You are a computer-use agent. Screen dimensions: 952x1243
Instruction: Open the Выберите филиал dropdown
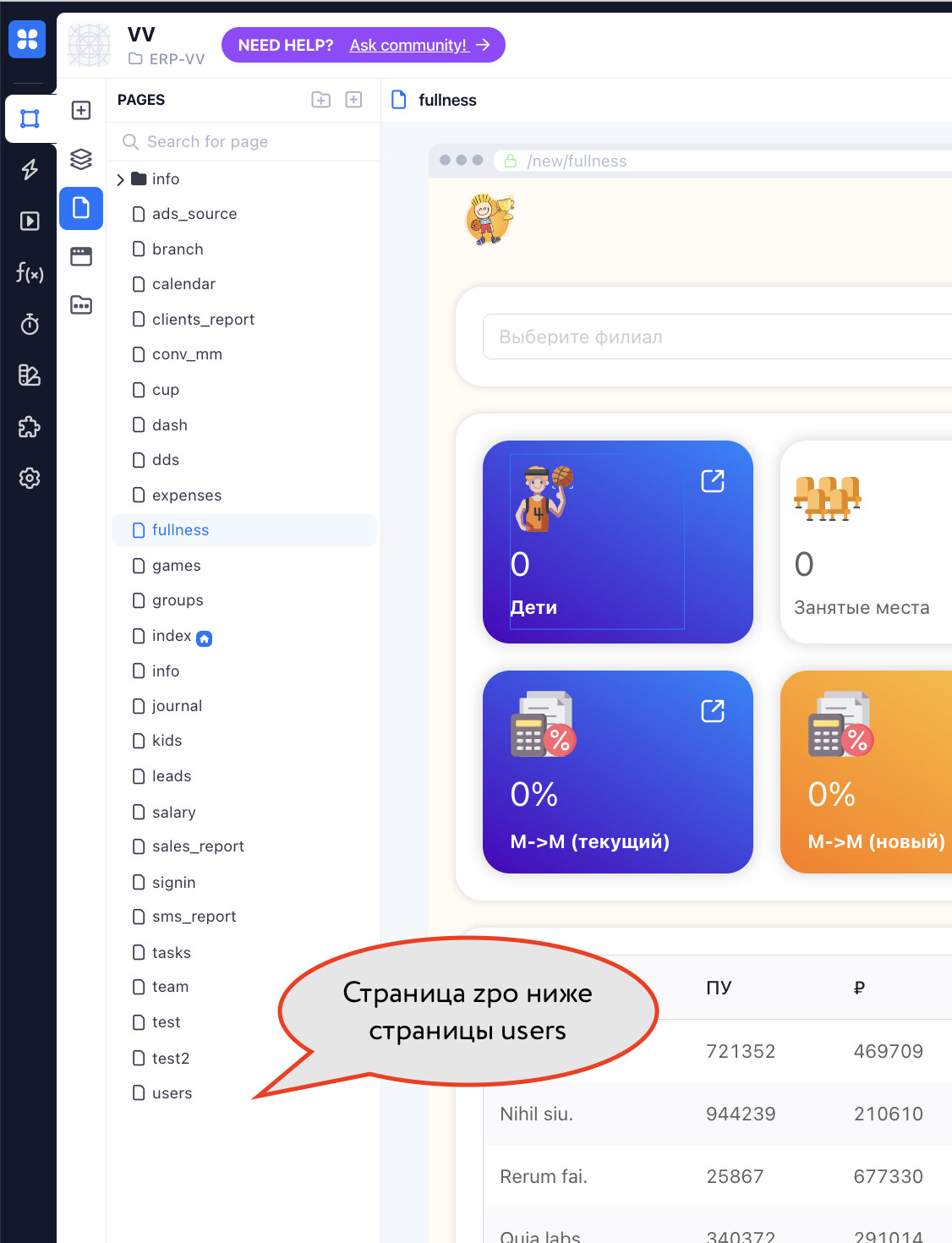(717, 337)
